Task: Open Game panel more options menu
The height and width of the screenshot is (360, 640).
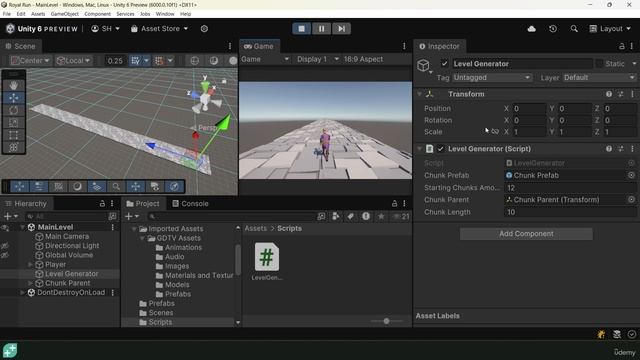Action: tap(404, 46)
